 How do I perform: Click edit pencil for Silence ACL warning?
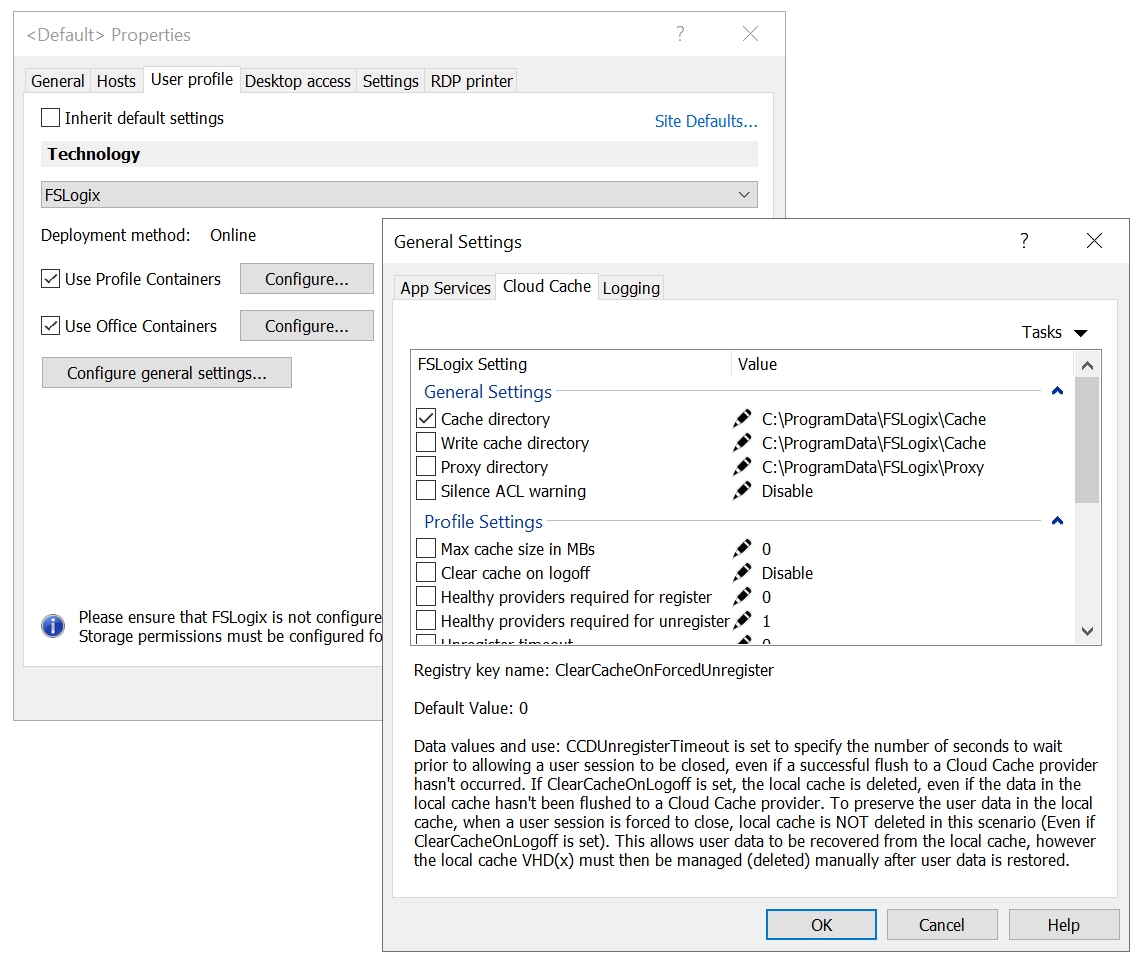pyautogui.click(x=742, y=491)
